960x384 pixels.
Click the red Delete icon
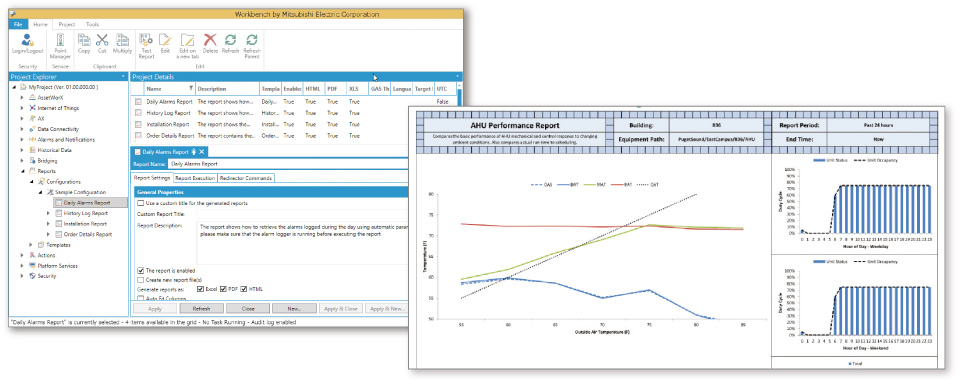click(x=210, y=44)
